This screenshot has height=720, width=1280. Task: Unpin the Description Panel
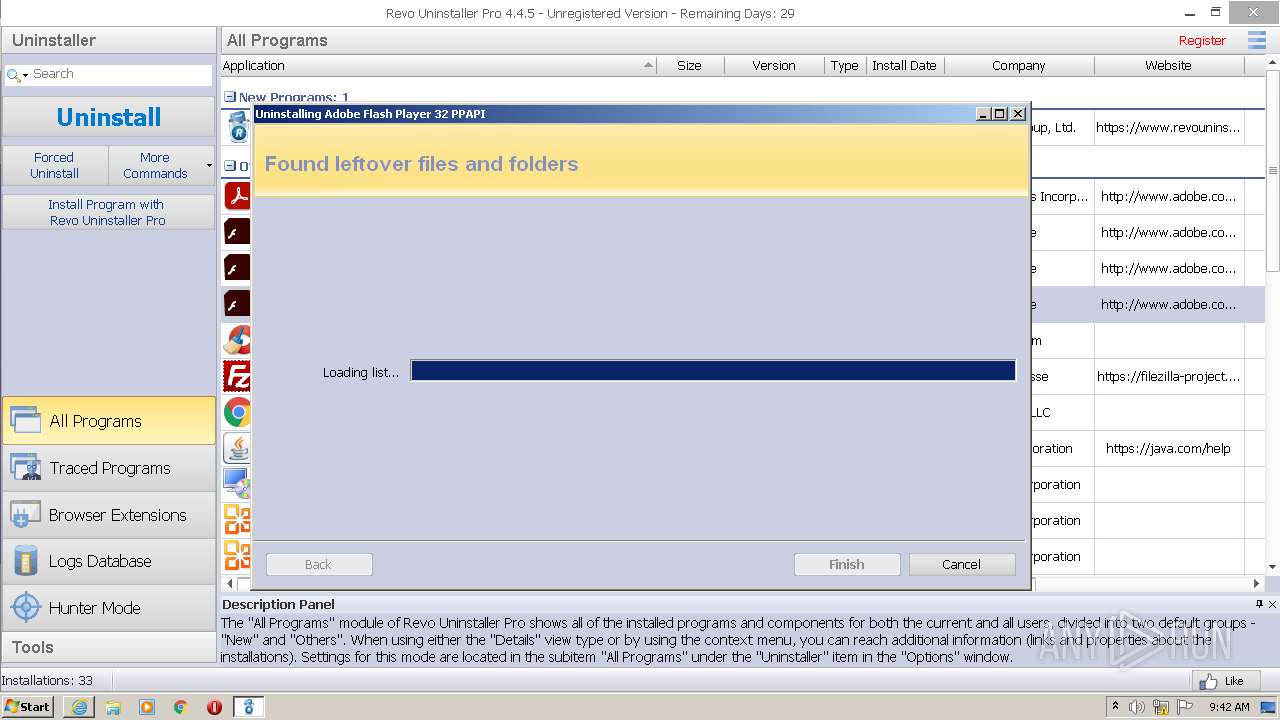coord(1259,604)
